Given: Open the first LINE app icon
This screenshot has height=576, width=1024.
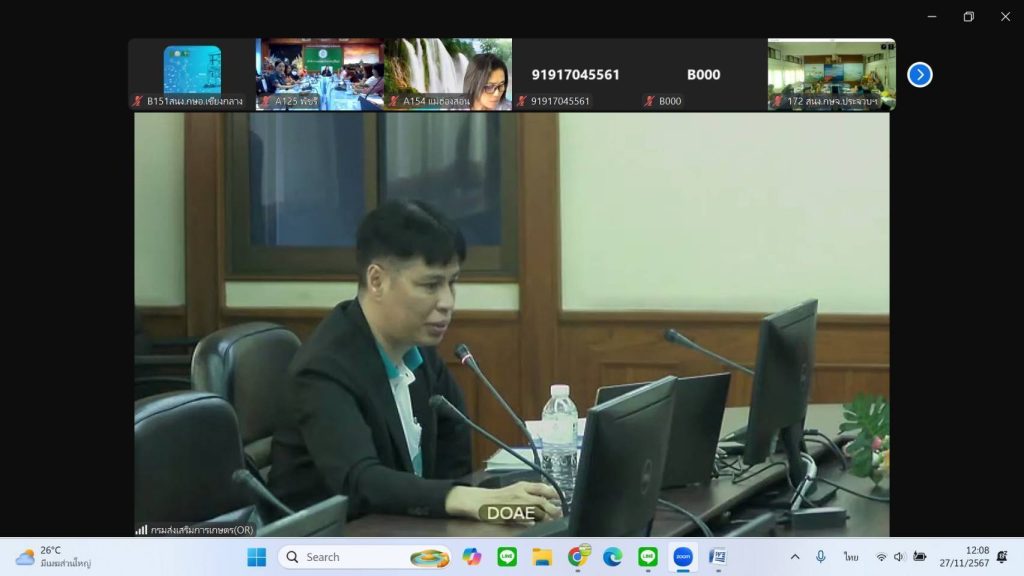Looking at the screenshot, I should coord(507,557).
